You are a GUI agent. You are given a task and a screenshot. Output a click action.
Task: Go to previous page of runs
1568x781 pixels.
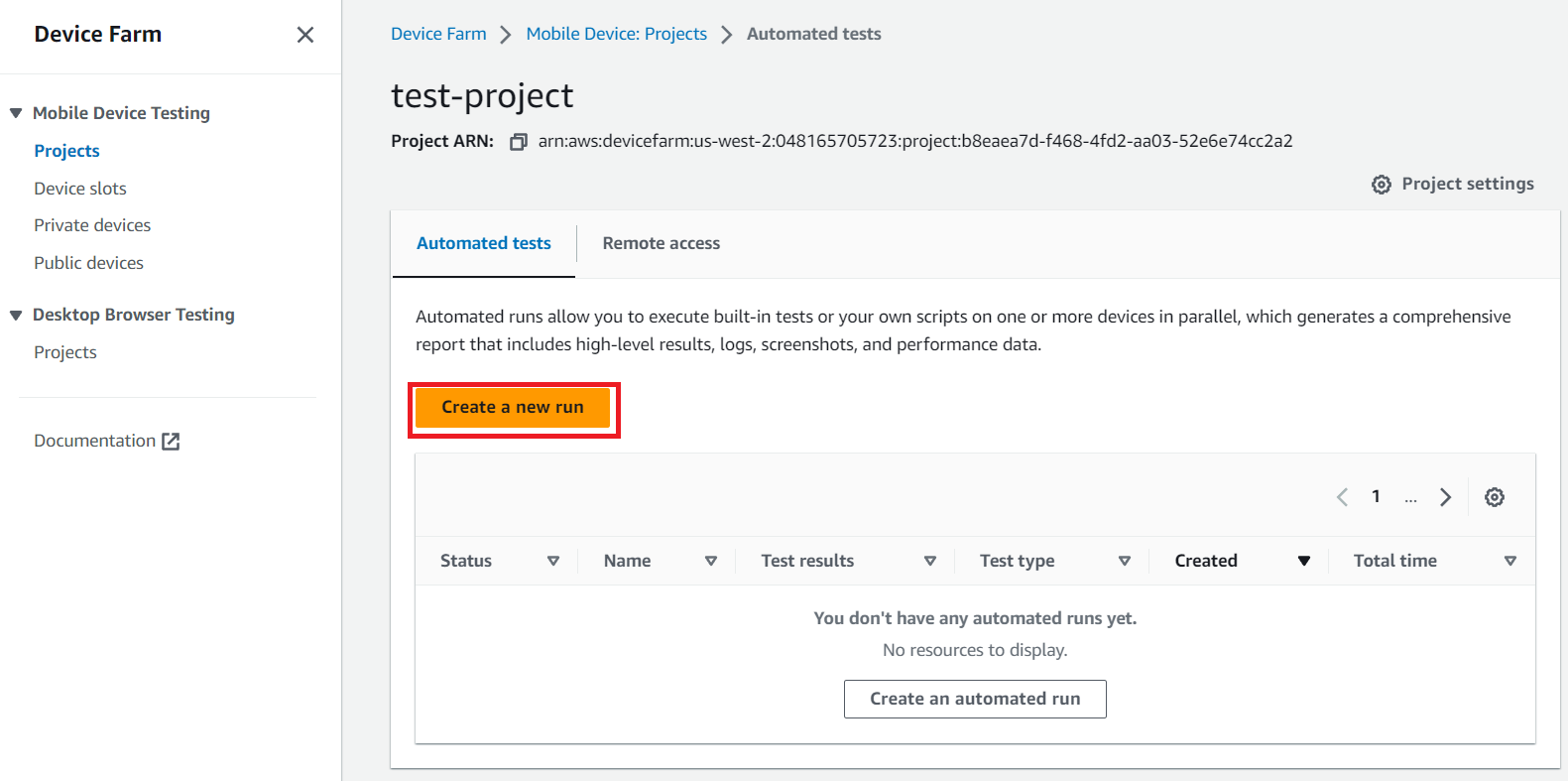click(x=1342, y=497)
